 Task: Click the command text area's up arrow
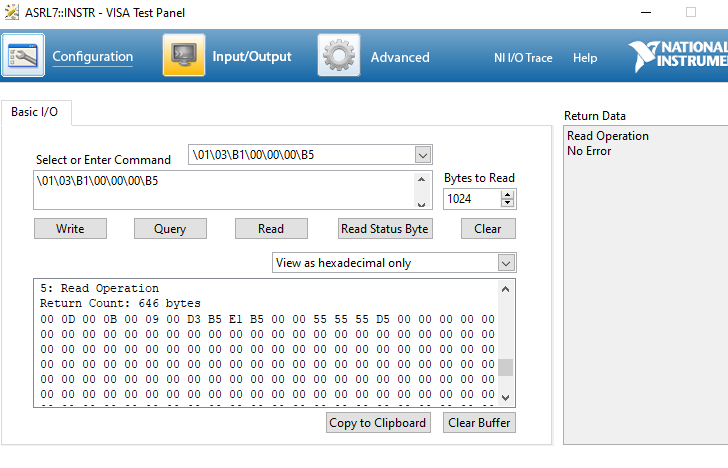[421, 179]
